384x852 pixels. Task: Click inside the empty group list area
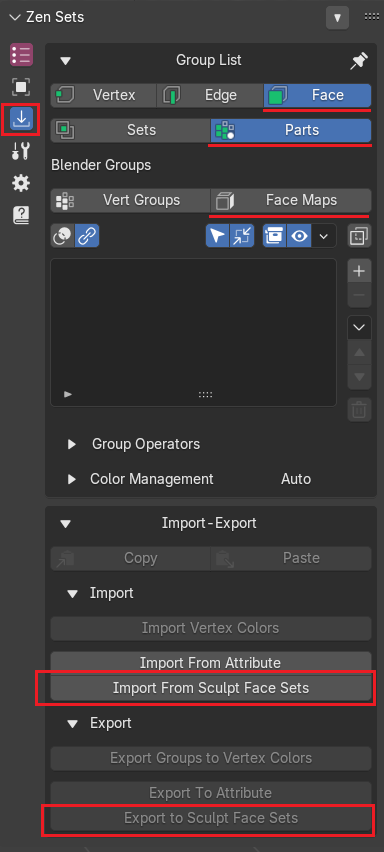[193, 326]
